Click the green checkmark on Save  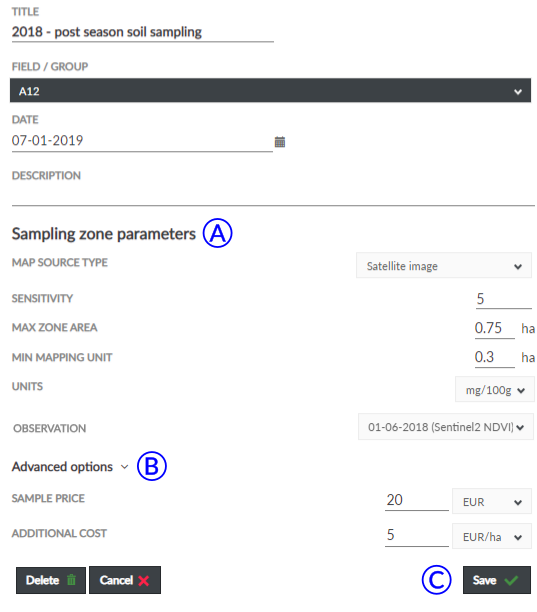(511, 580)
